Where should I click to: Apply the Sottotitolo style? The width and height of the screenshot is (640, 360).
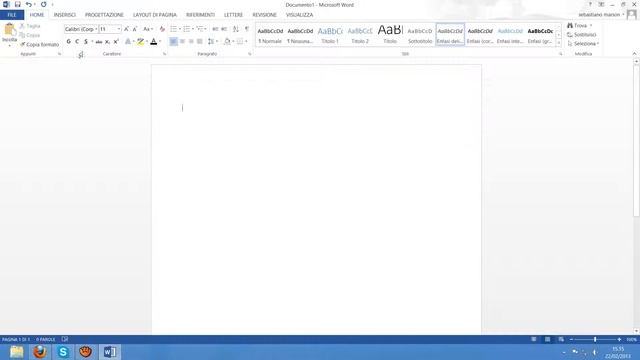pos(420,35)
